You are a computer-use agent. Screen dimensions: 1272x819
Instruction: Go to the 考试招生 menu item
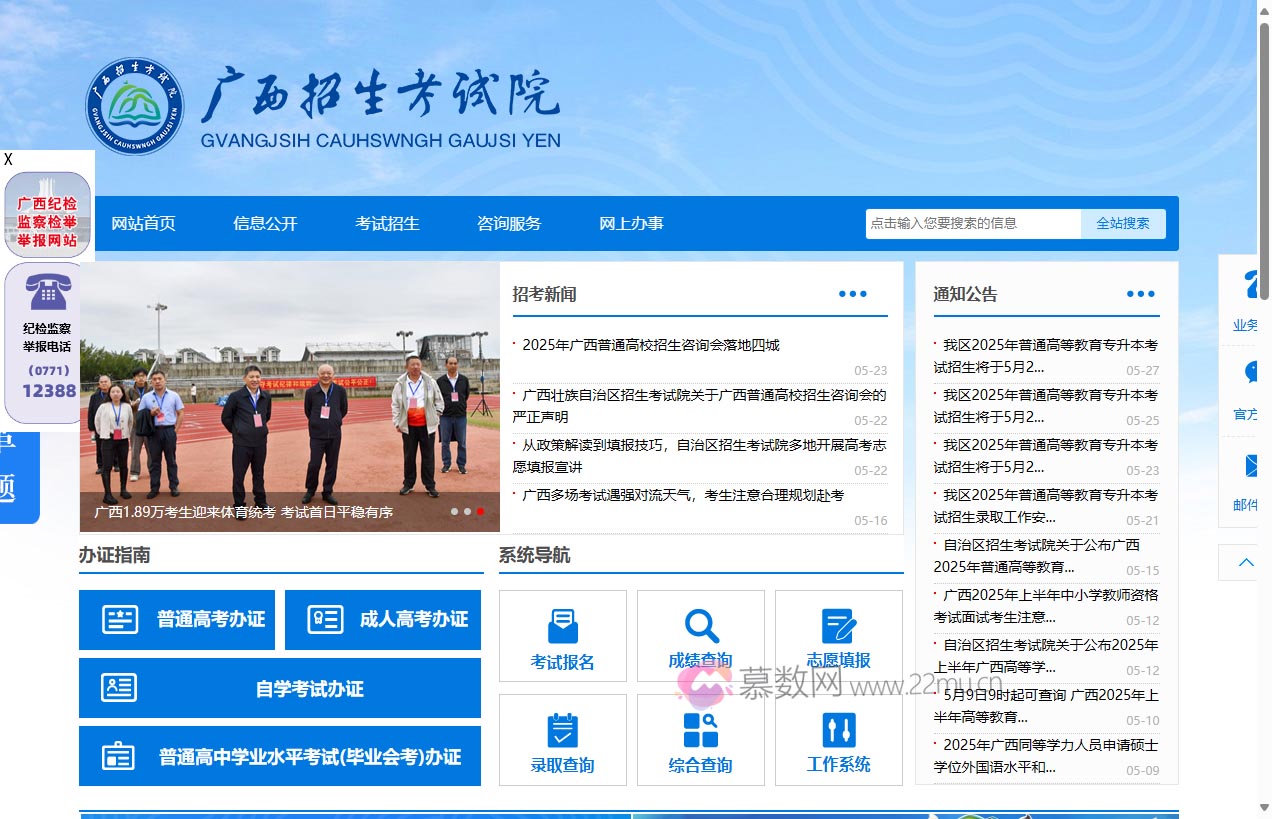[387, 224]
